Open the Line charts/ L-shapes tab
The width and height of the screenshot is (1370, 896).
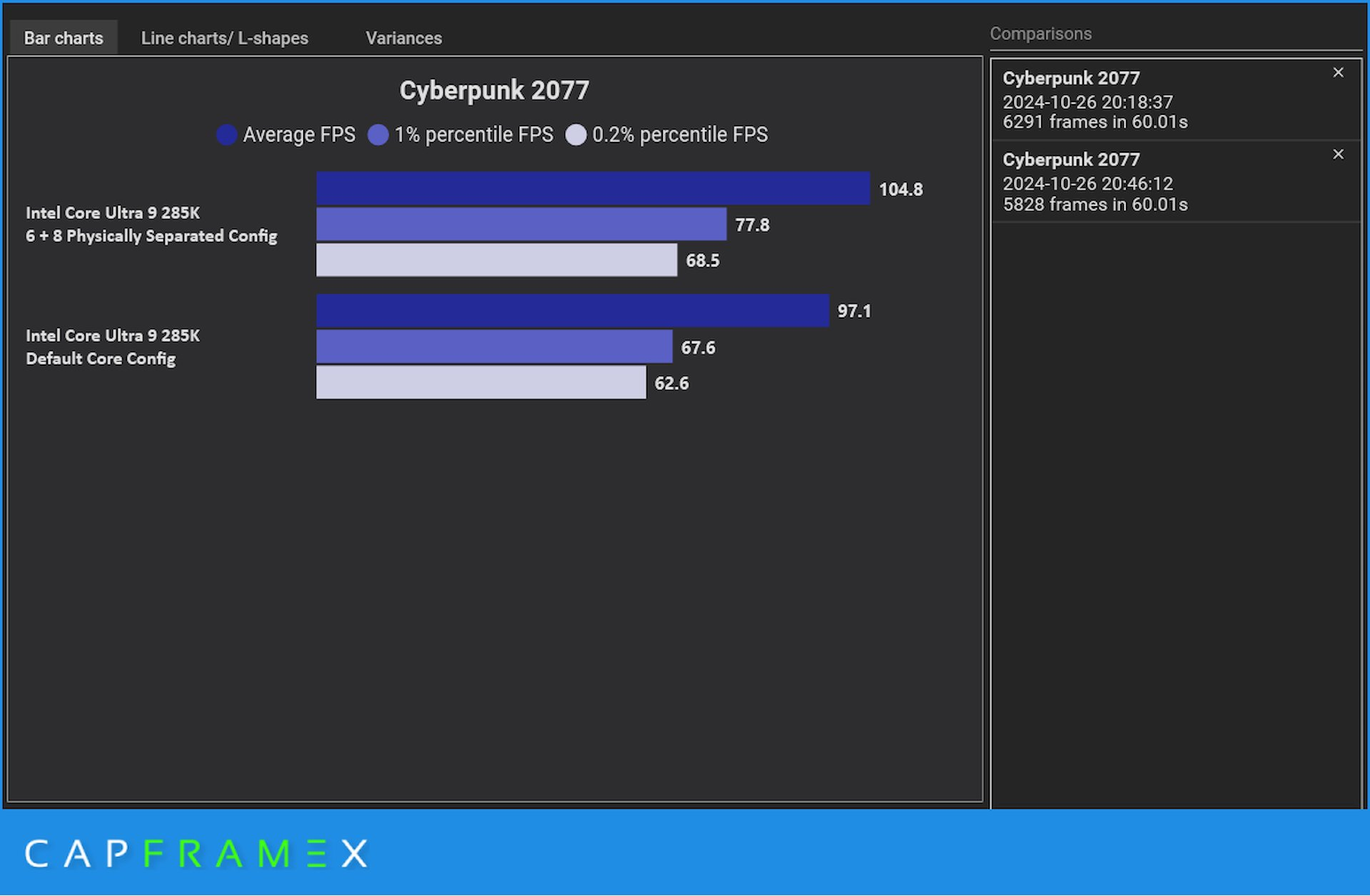click(224, 38)
